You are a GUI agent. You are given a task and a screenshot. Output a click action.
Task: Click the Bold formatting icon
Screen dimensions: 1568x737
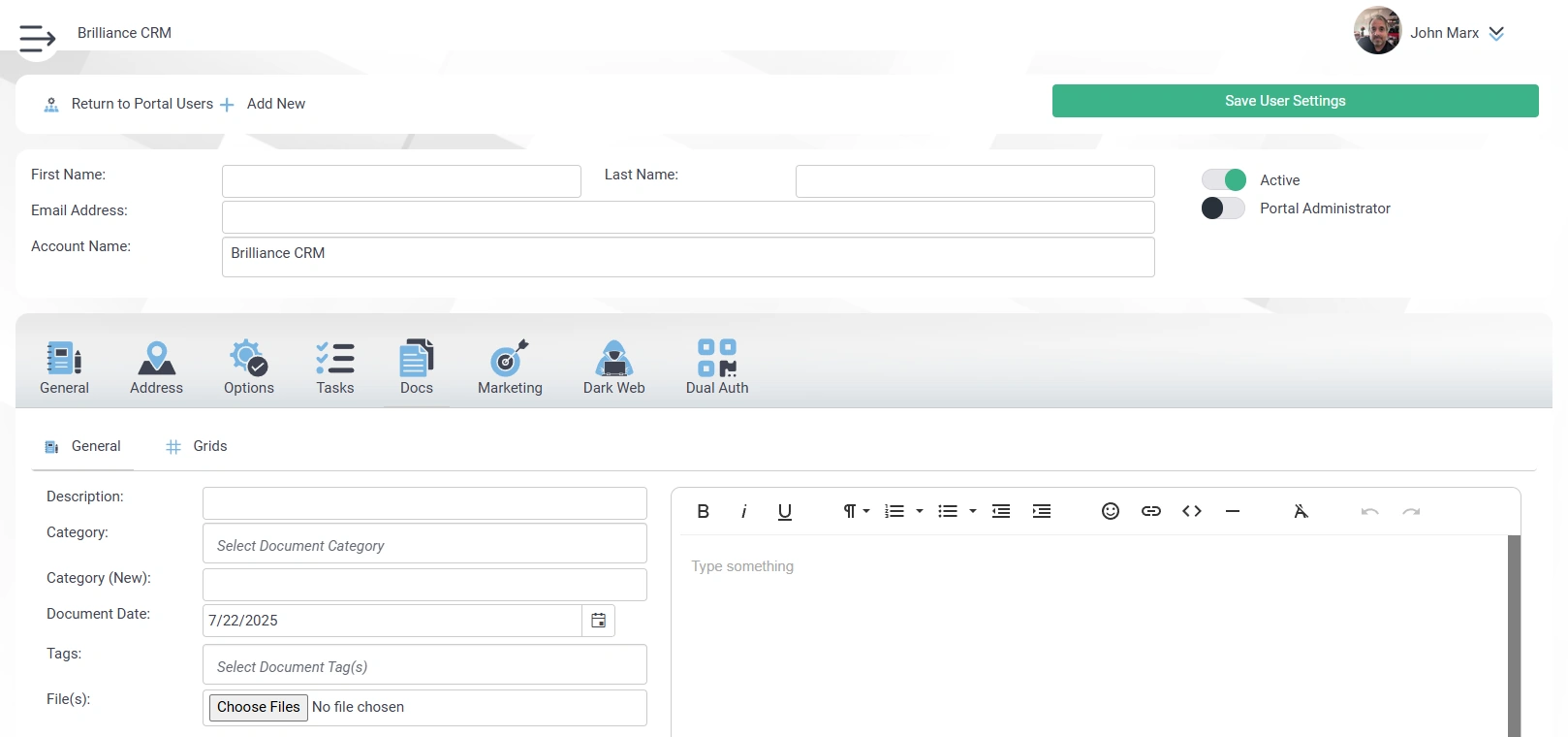point(704,512)
